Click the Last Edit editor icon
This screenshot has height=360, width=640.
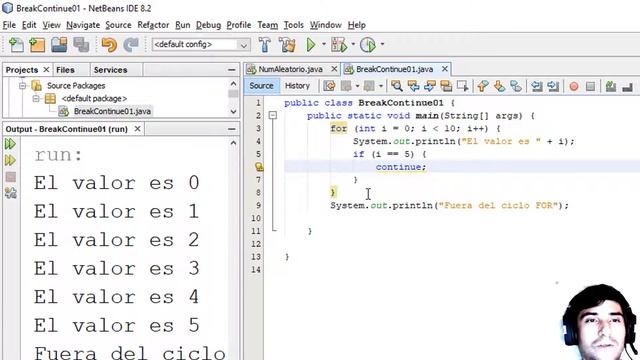pyautogui.click(x=329, y=86)
